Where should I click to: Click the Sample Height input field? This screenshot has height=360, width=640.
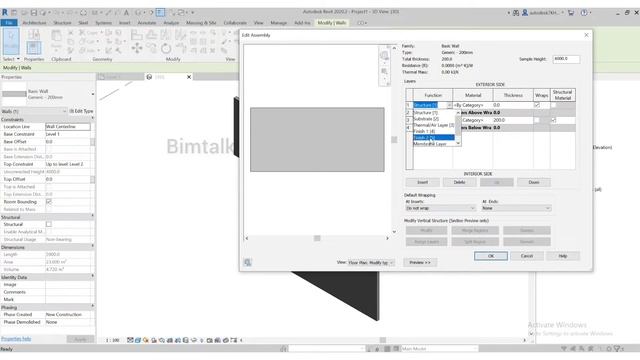pyautogui.click(x=566, y=59)
